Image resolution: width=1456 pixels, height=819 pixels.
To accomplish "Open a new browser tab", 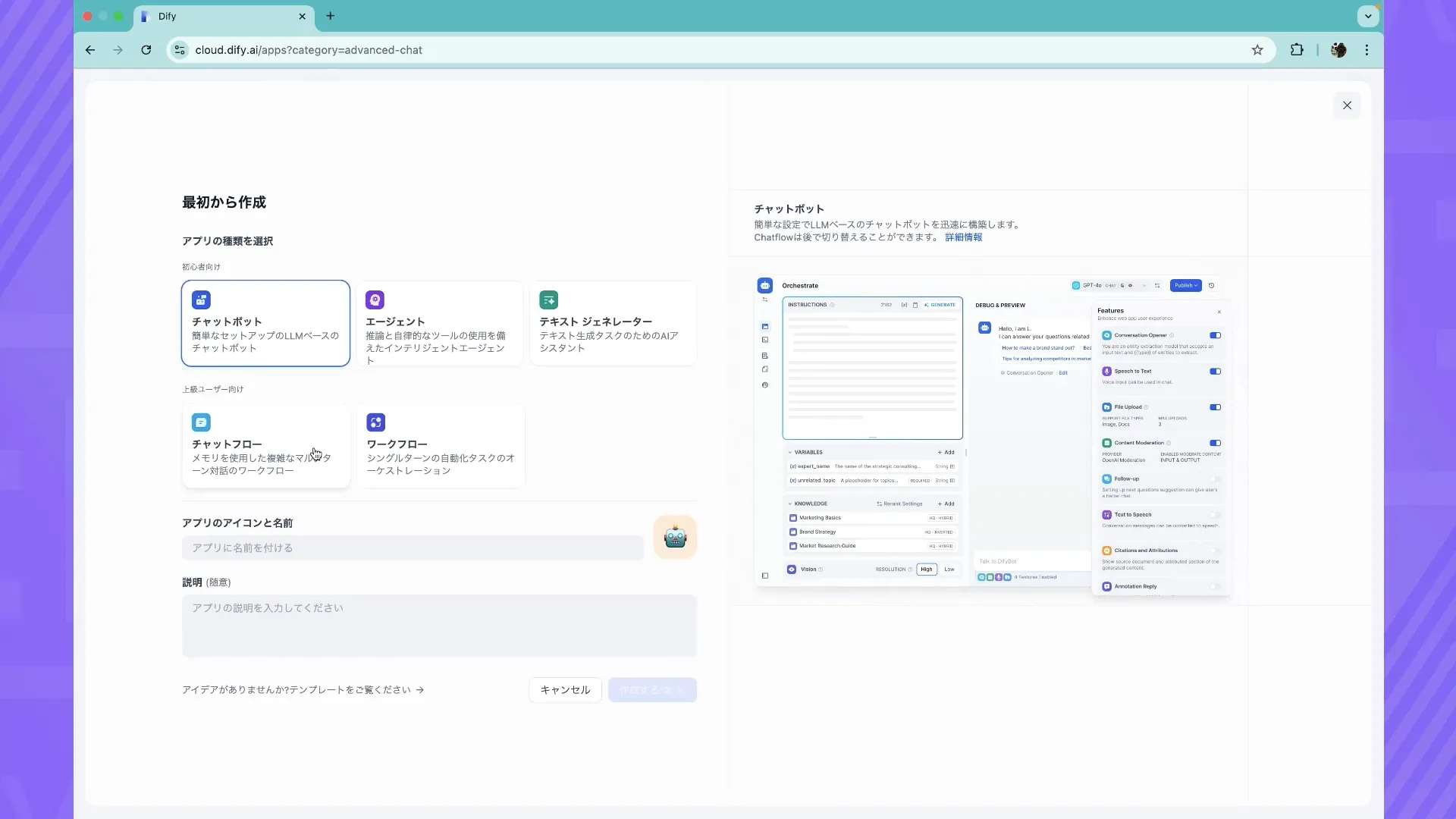I will (x=330, y=16).
